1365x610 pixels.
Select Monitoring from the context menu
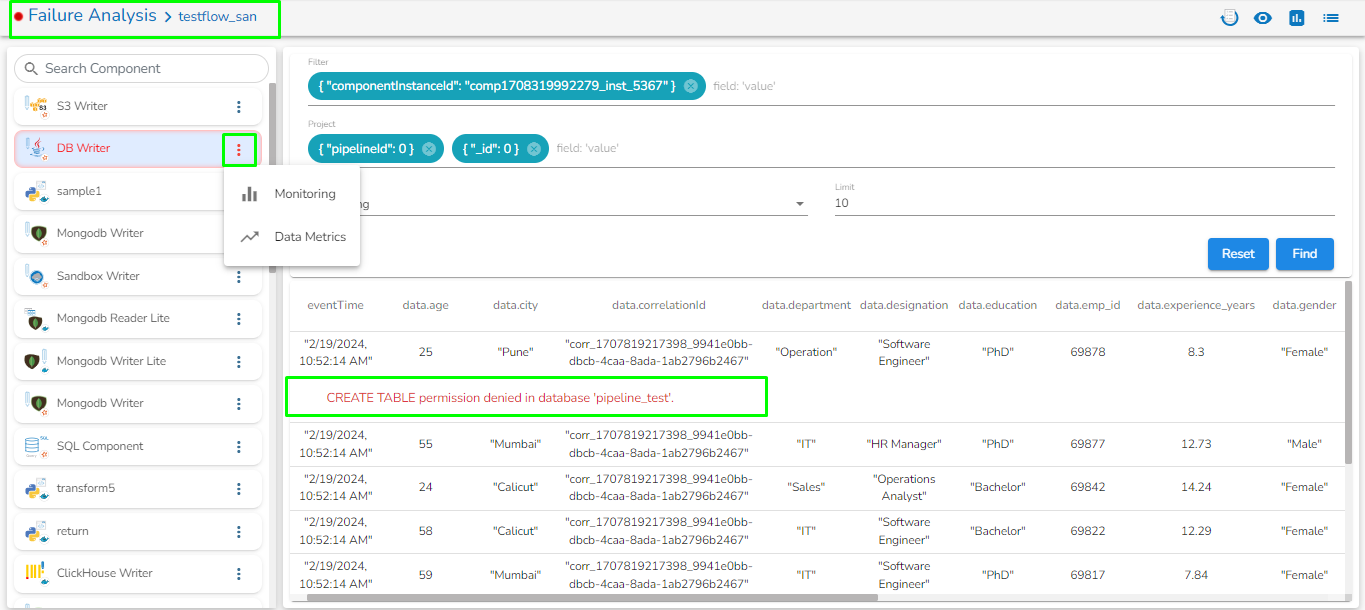coord(304,194)
